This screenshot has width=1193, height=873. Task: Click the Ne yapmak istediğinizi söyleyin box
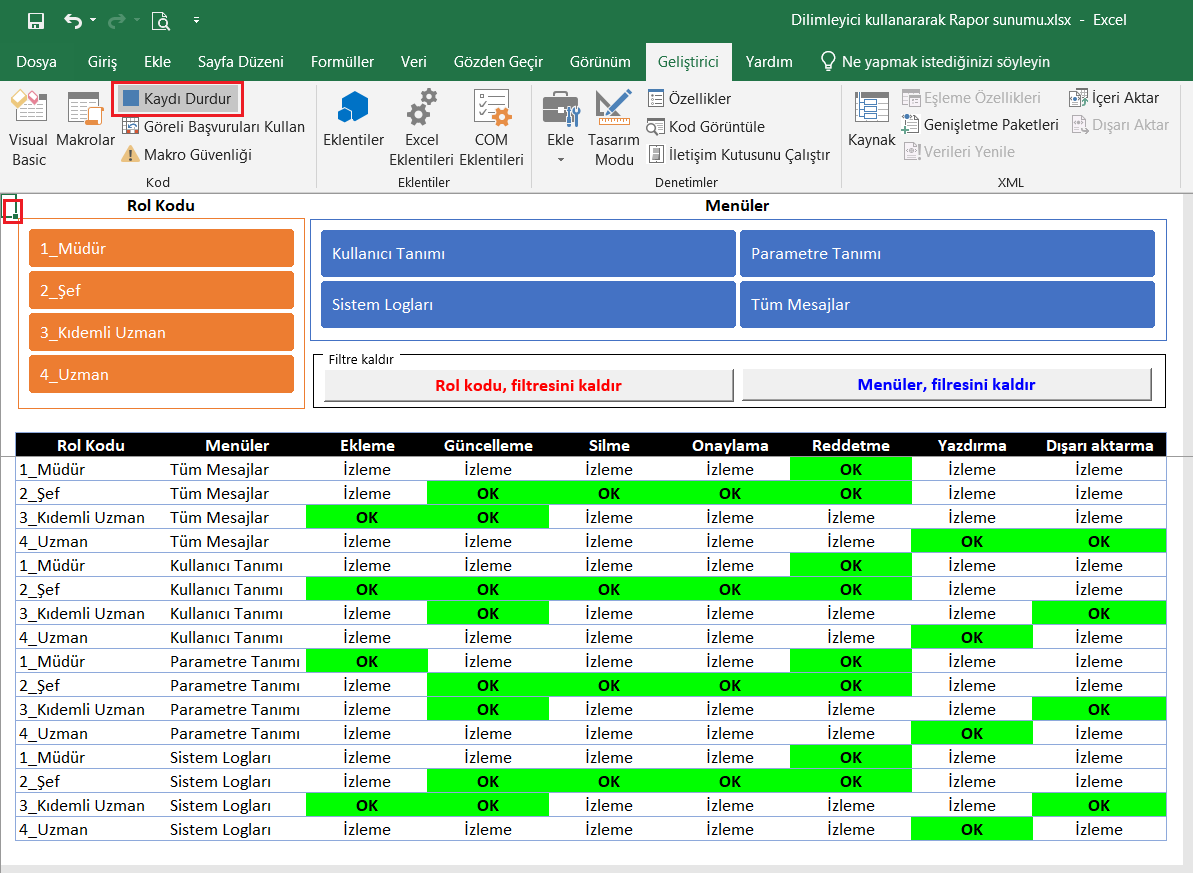(935, 62)
